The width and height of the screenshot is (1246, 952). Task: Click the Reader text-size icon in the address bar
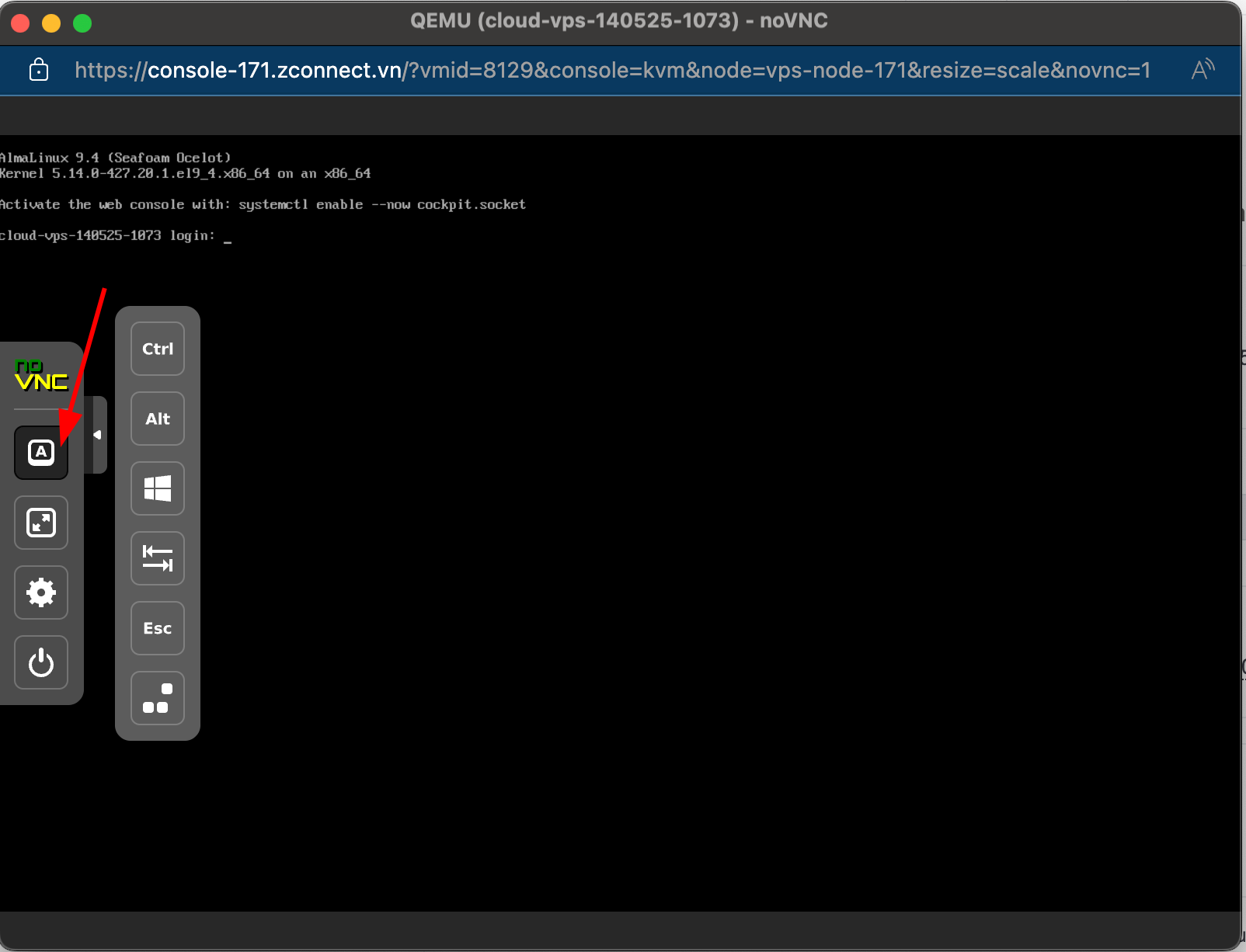pos(1202,70)
